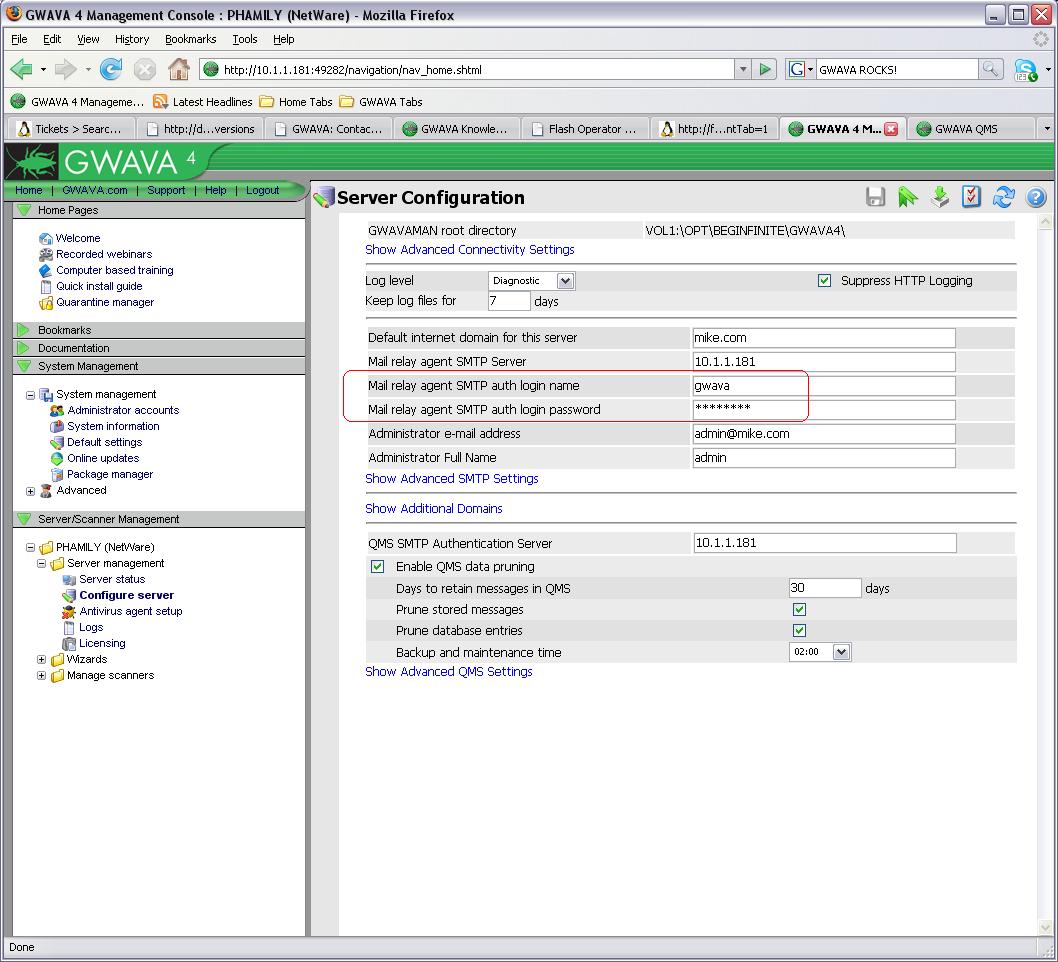Expand the Documentation section
This screenshot has height=962, width=1058.
point(24,348)
